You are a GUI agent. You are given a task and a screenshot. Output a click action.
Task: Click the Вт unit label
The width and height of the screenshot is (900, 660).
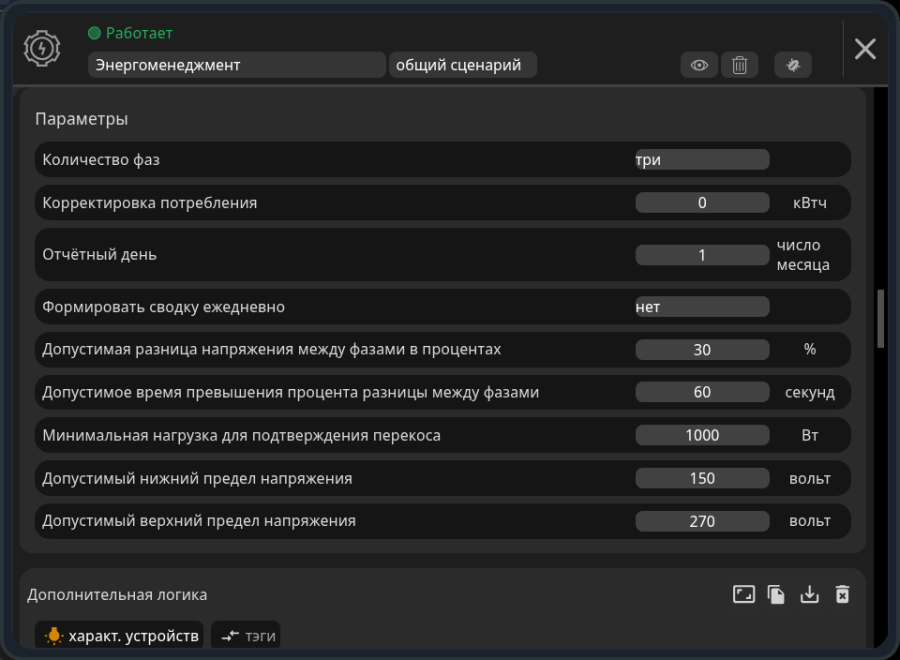[809, 435]
